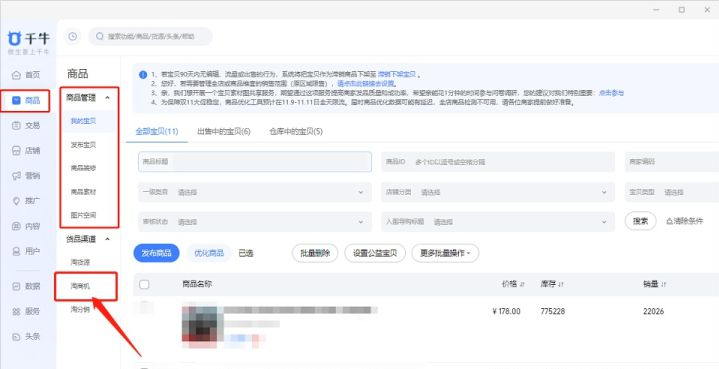Focus the top search box for functions and goods

[150, 36]
